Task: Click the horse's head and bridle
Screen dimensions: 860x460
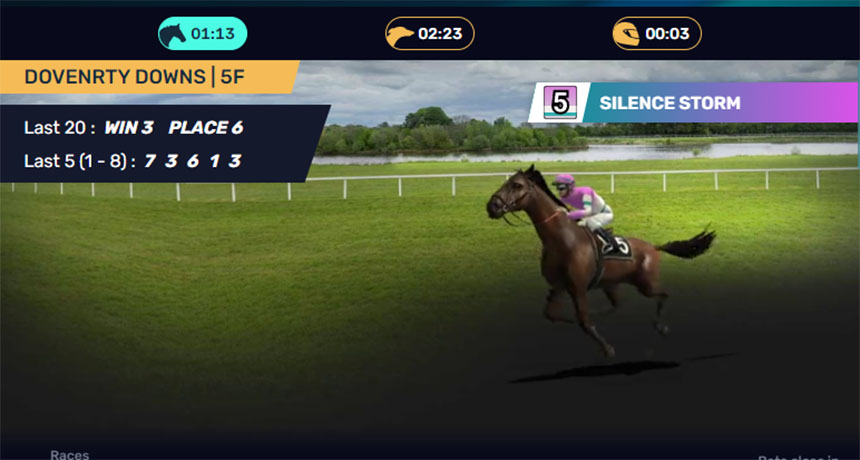Action: tap(512, 196)
